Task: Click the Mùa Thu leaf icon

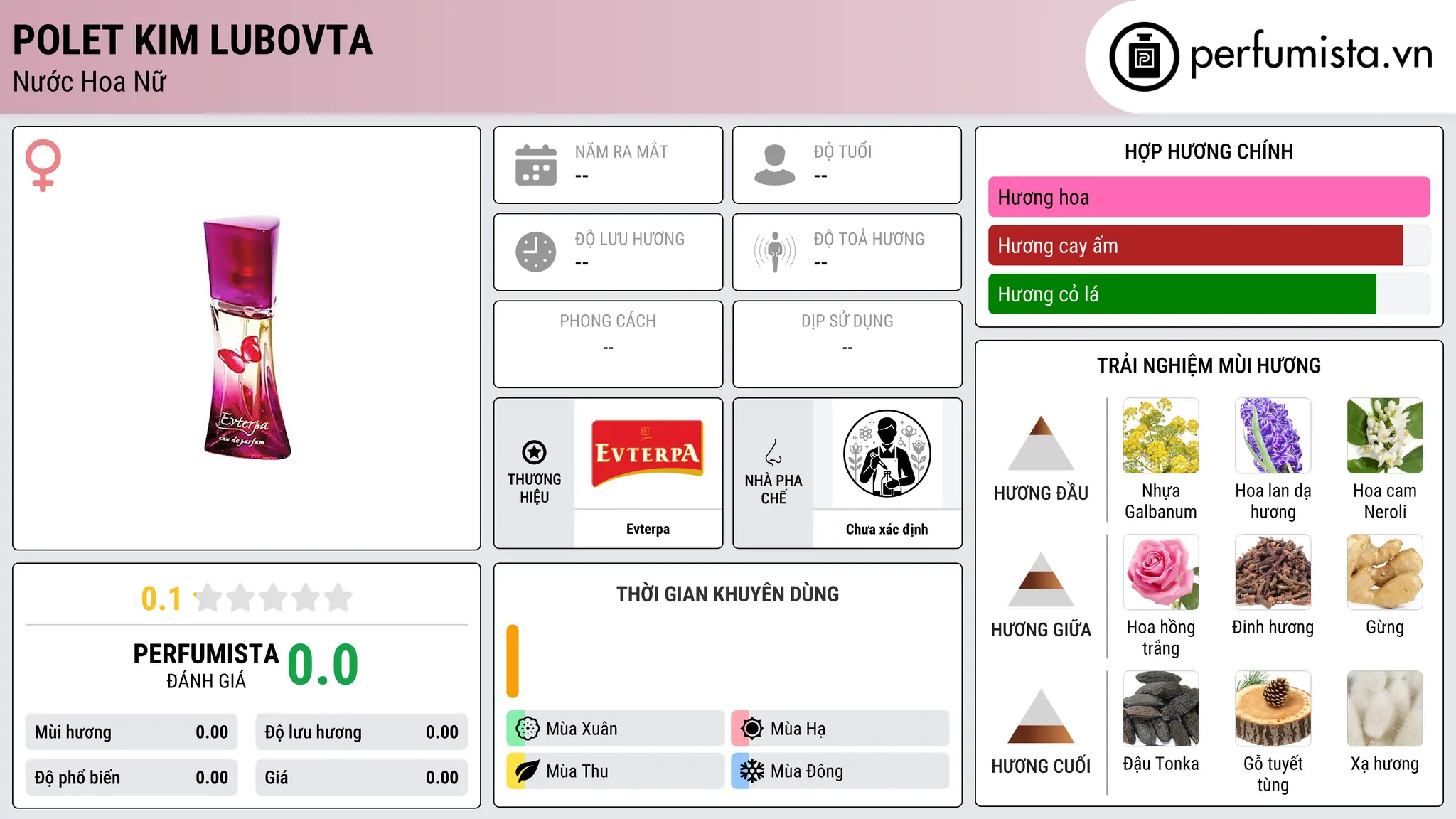Action: (527, 771)
